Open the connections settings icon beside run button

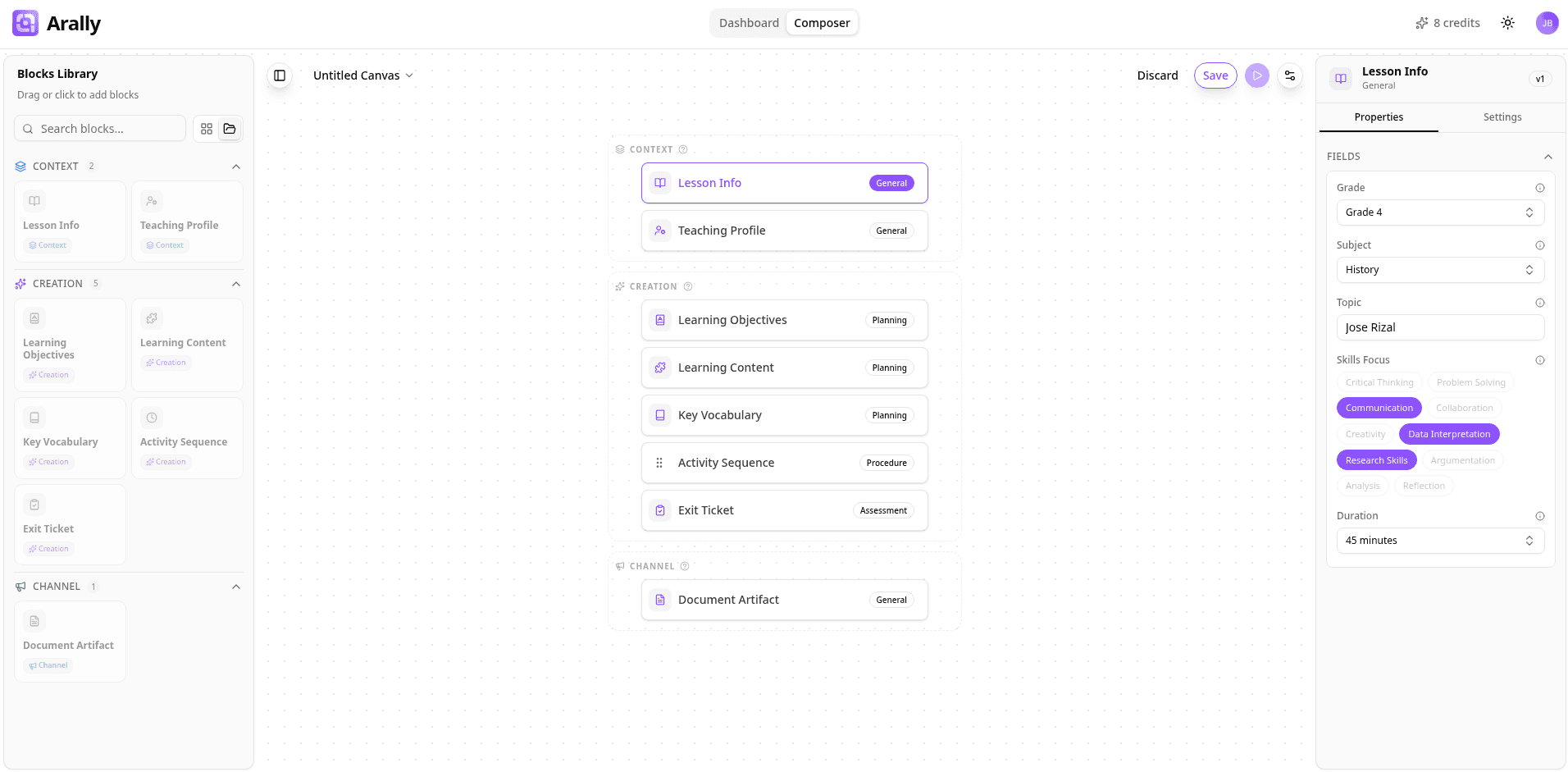[1290, 75]
